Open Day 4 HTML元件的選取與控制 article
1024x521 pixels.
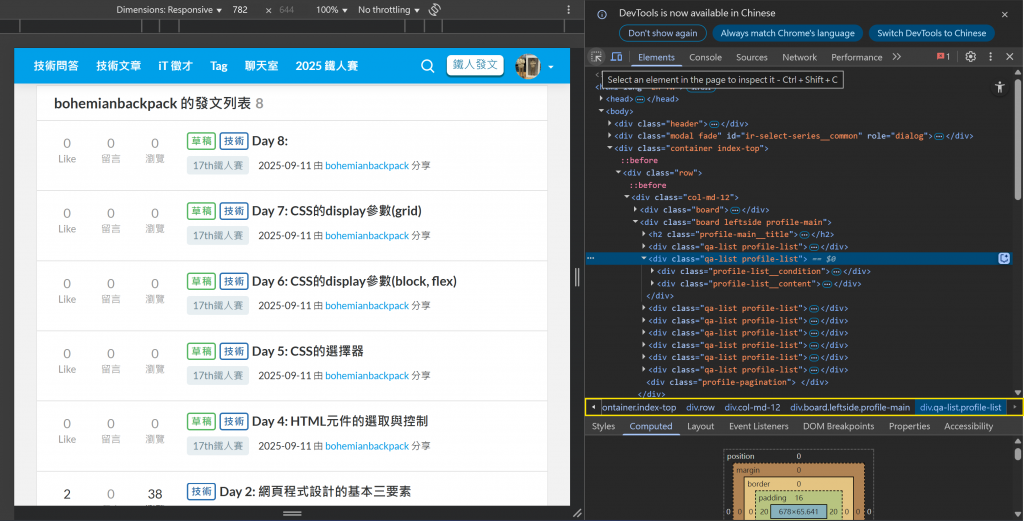[x=340, y=421]
